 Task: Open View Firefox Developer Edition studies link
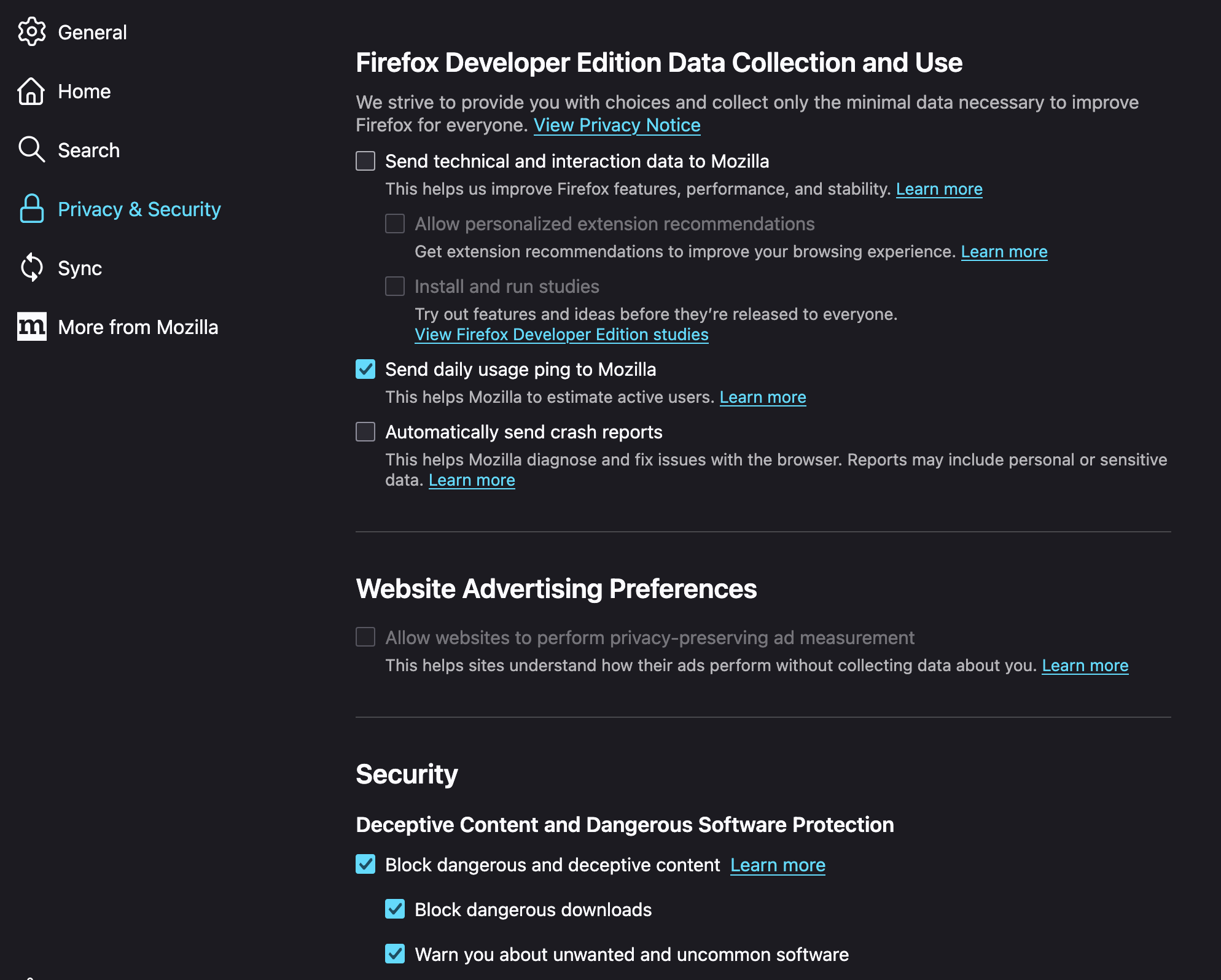(x=561, y=335)
